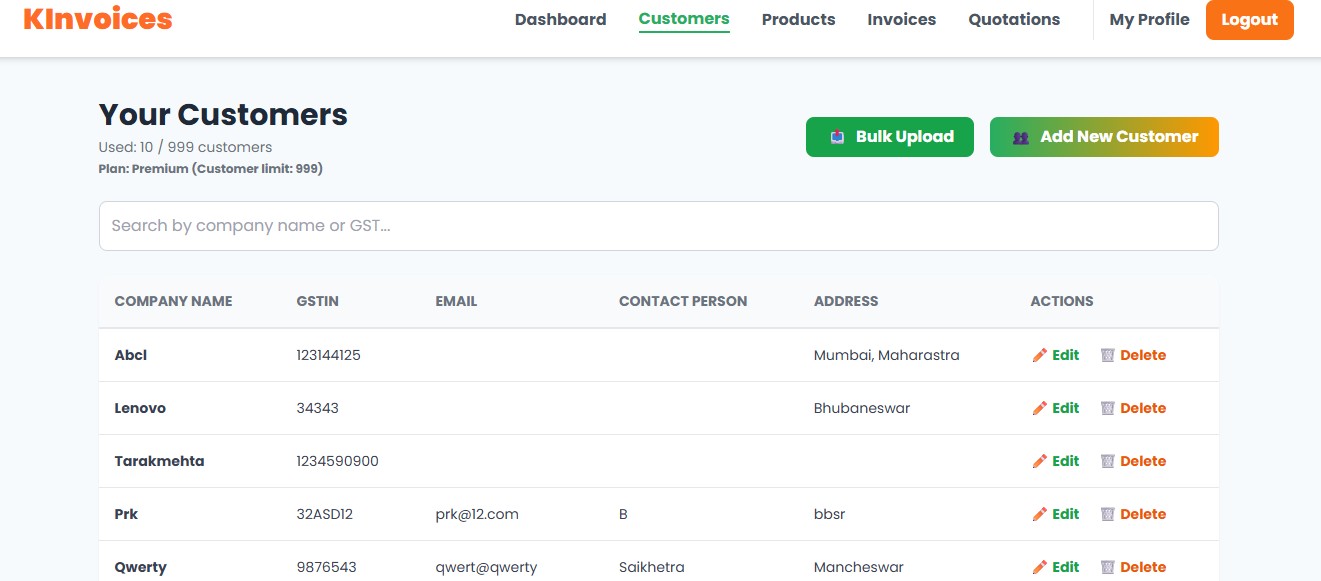Click the people icon on Add New Customer

[1020, 137]
